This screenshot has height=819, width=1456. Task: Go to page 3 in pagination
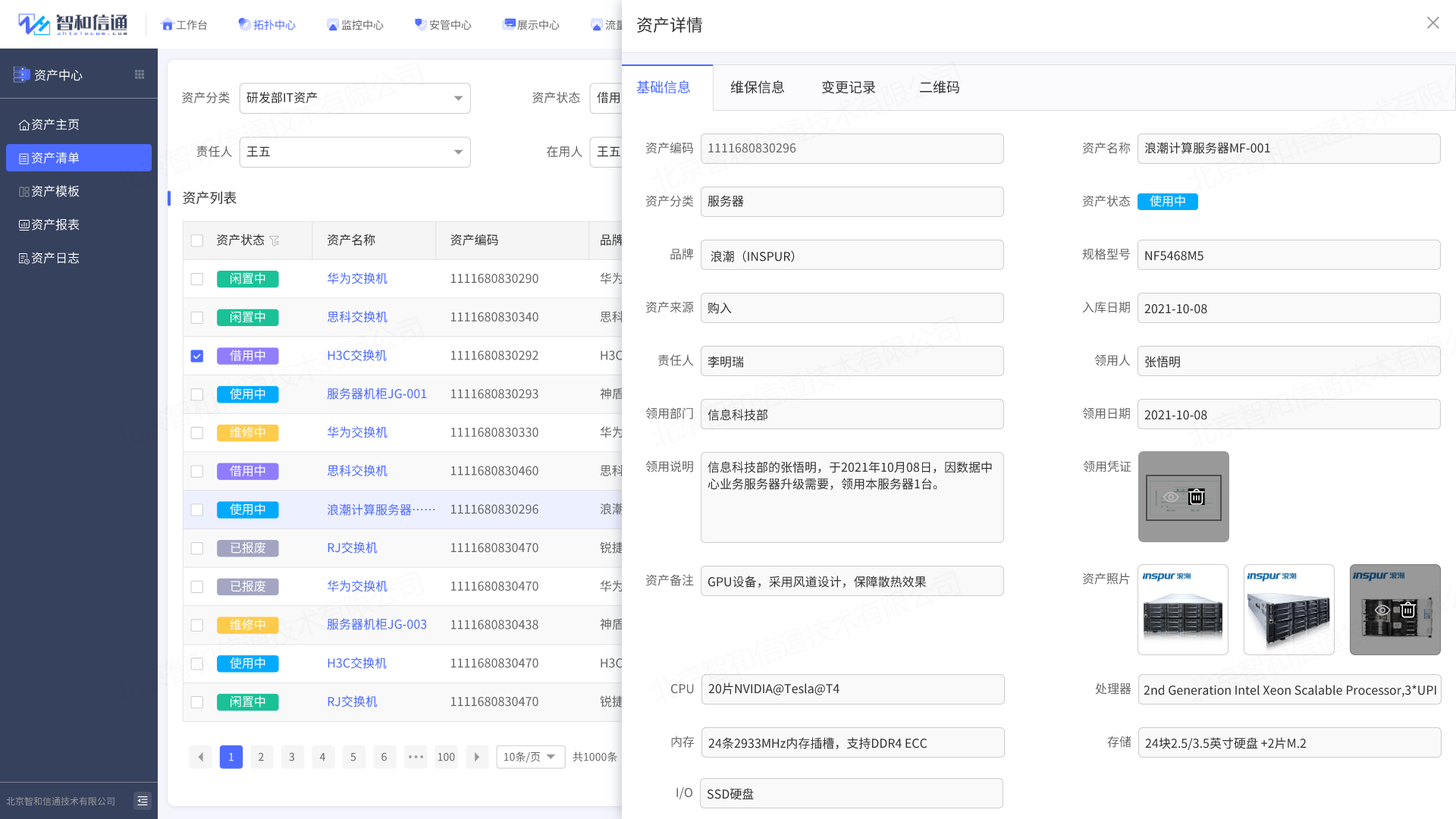tap(292, 756)
